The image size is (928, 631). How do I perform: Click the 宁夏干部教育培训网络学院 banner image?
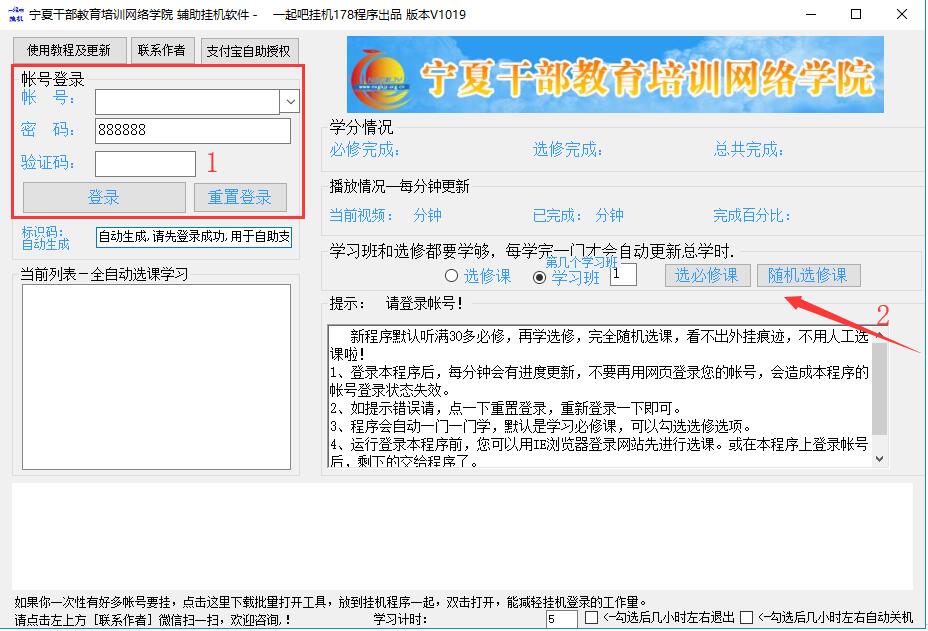coord(615,75)
